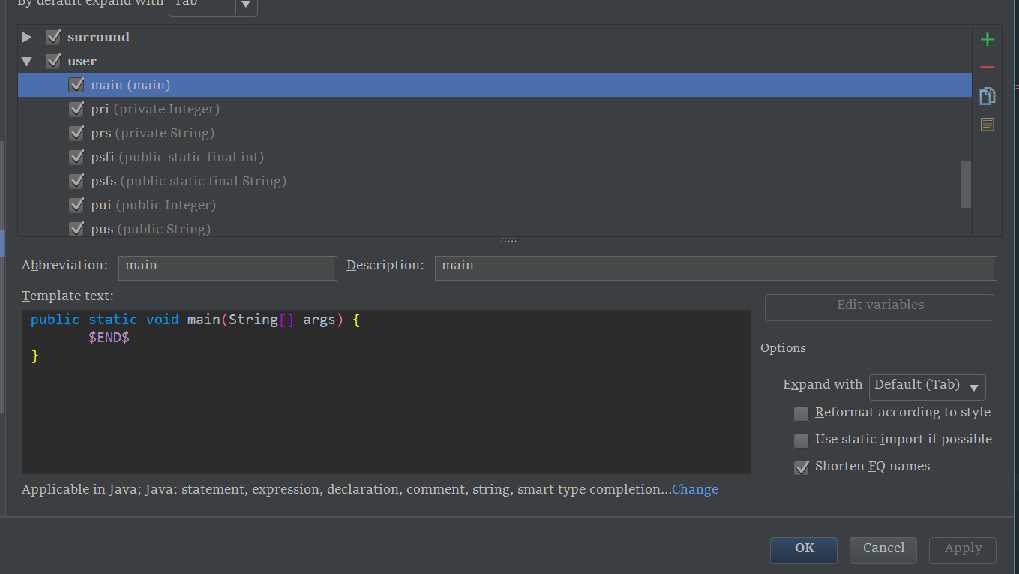Screen dimensions: 1019x574
Task: Click the template list vertical scrollbar
Action: coord(966,184)
